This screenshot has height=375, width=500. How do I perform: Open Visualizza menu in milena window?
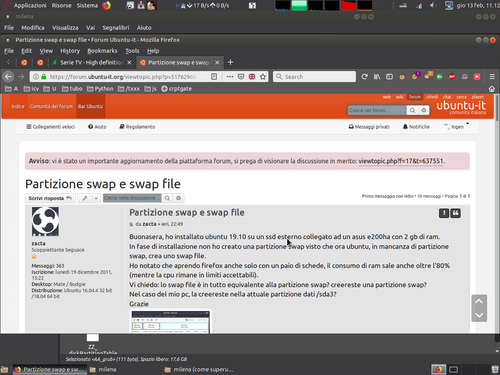pyautogui.click(x=65, y=28)
